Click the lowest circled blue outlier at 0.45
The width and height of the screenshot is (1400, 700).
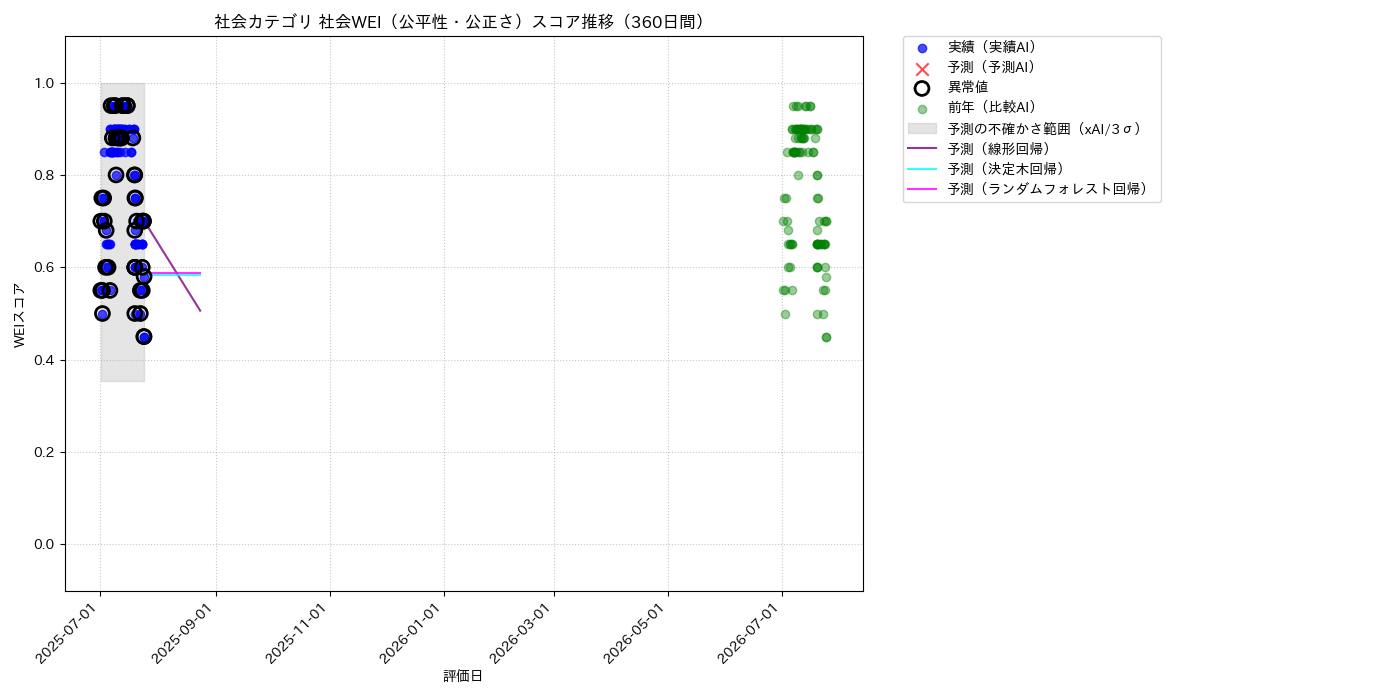coord(144,337)
